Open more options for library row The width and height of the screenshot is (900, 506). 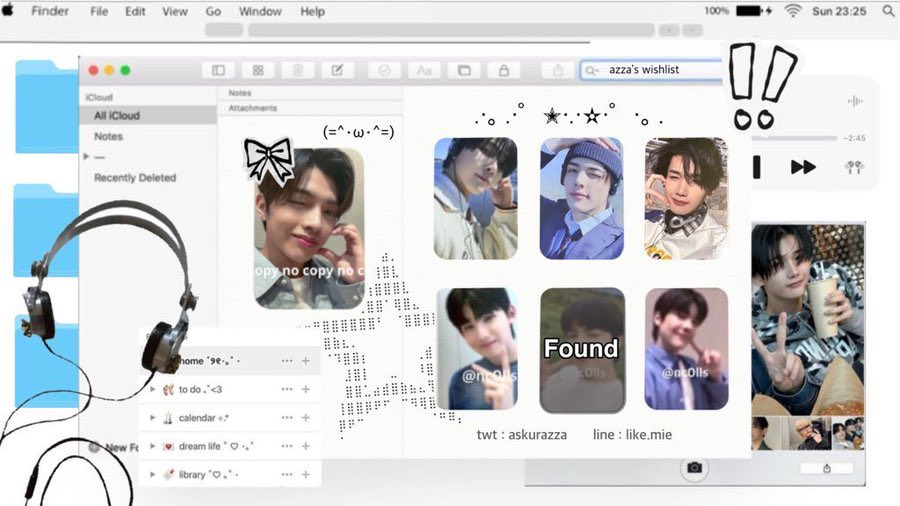pyautogui.click(x=287, y=474)
